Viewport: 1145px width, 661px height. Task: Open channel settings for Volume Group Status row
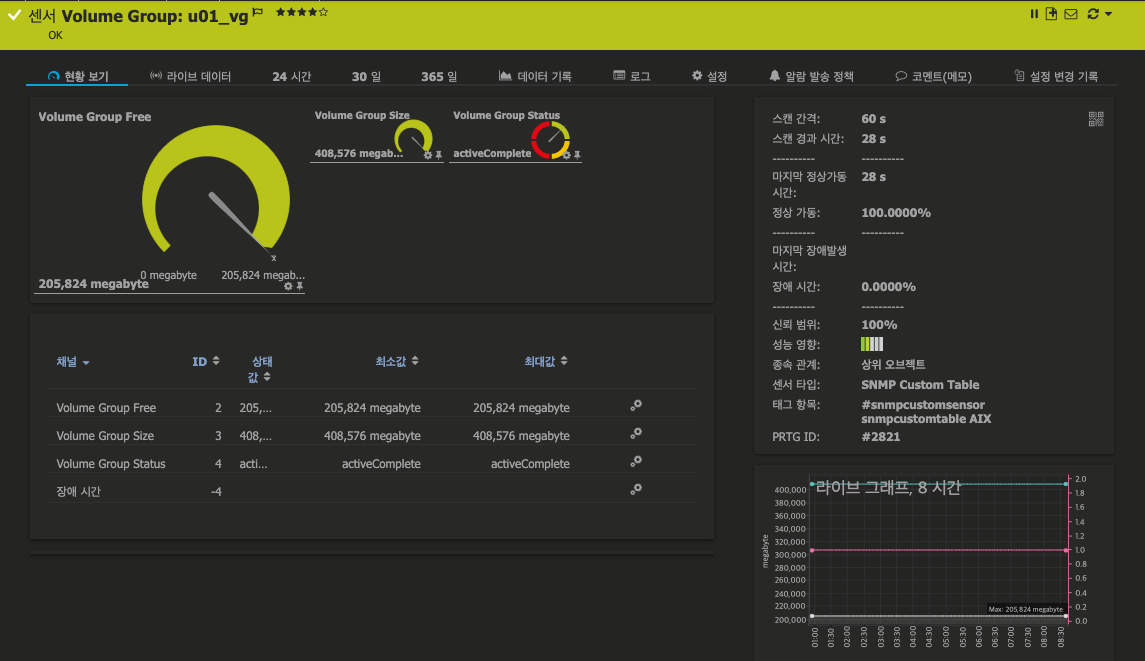point(636,461)
